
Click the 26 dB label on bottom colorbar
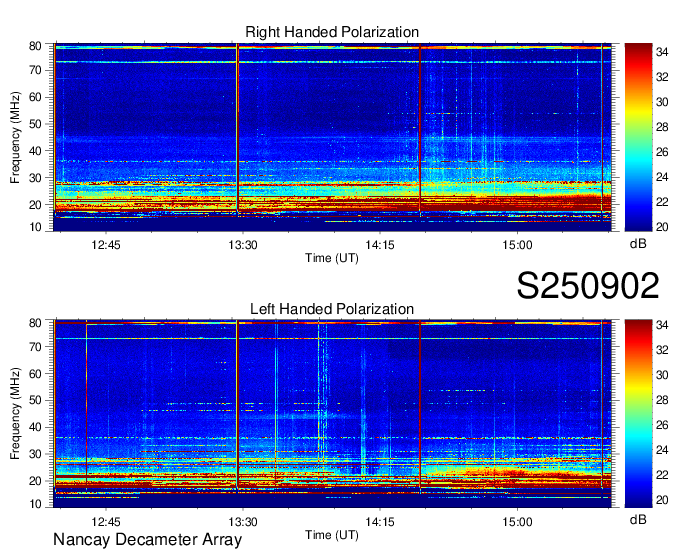[x=662, y=425]
